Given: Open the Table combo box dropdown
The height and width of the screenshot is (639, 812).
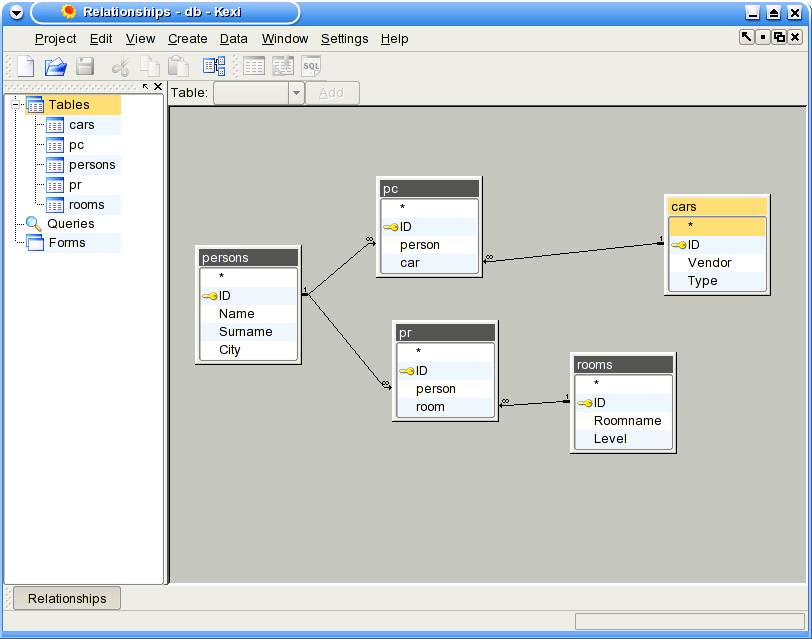Looking at the screenshot, I should click(x=295, y=93).
